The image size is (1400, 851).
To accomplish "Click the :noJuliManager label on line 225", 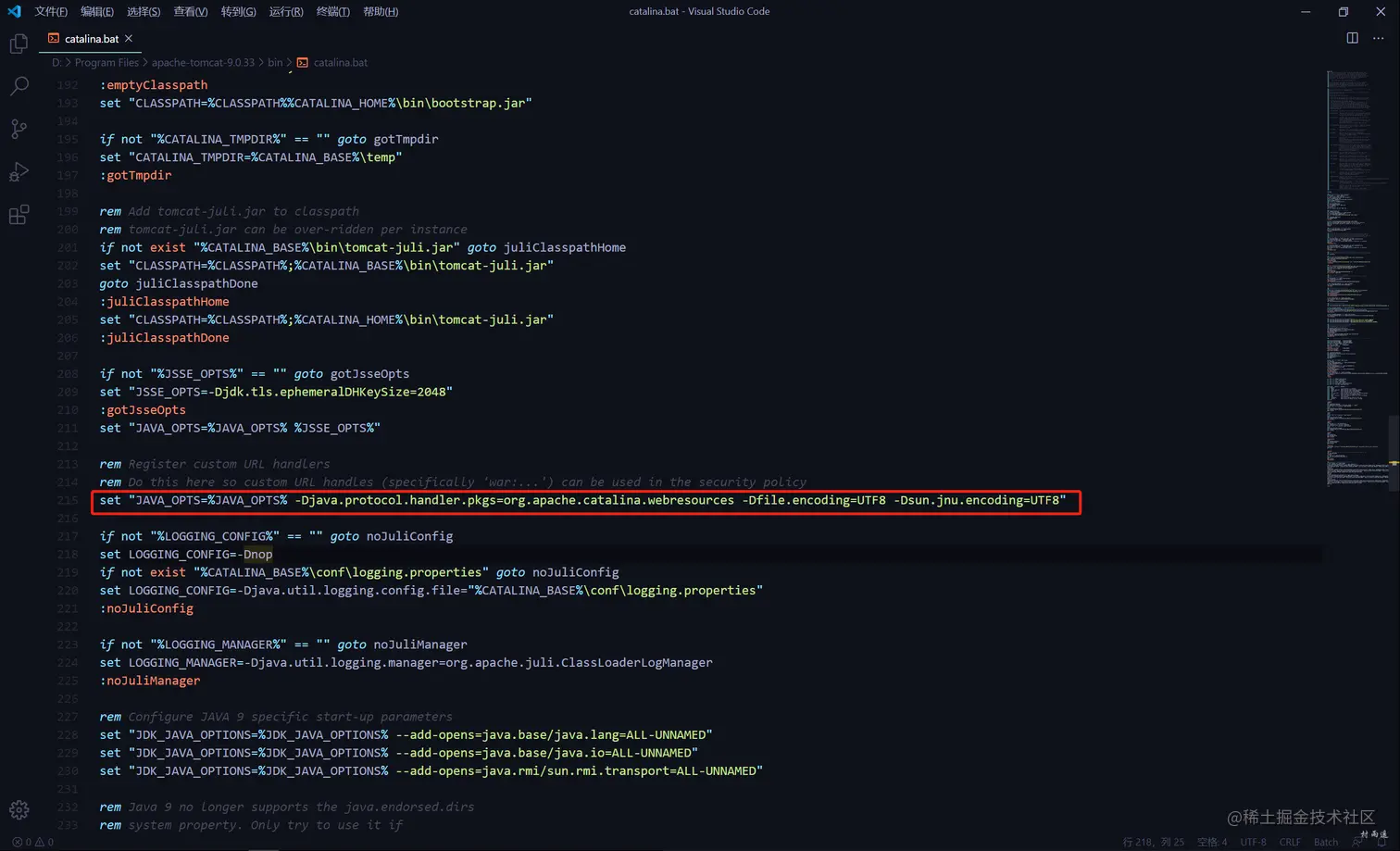I will (x=150, y=681).
